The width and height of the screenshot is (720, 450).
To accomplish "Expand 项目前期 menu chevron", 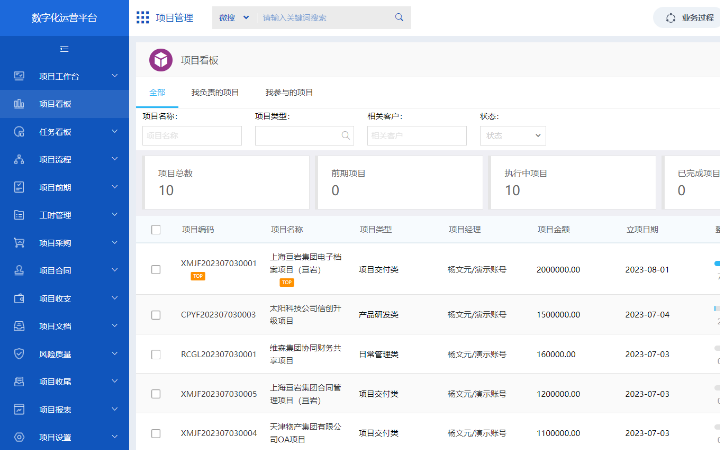I will click(x=115, y=187).
